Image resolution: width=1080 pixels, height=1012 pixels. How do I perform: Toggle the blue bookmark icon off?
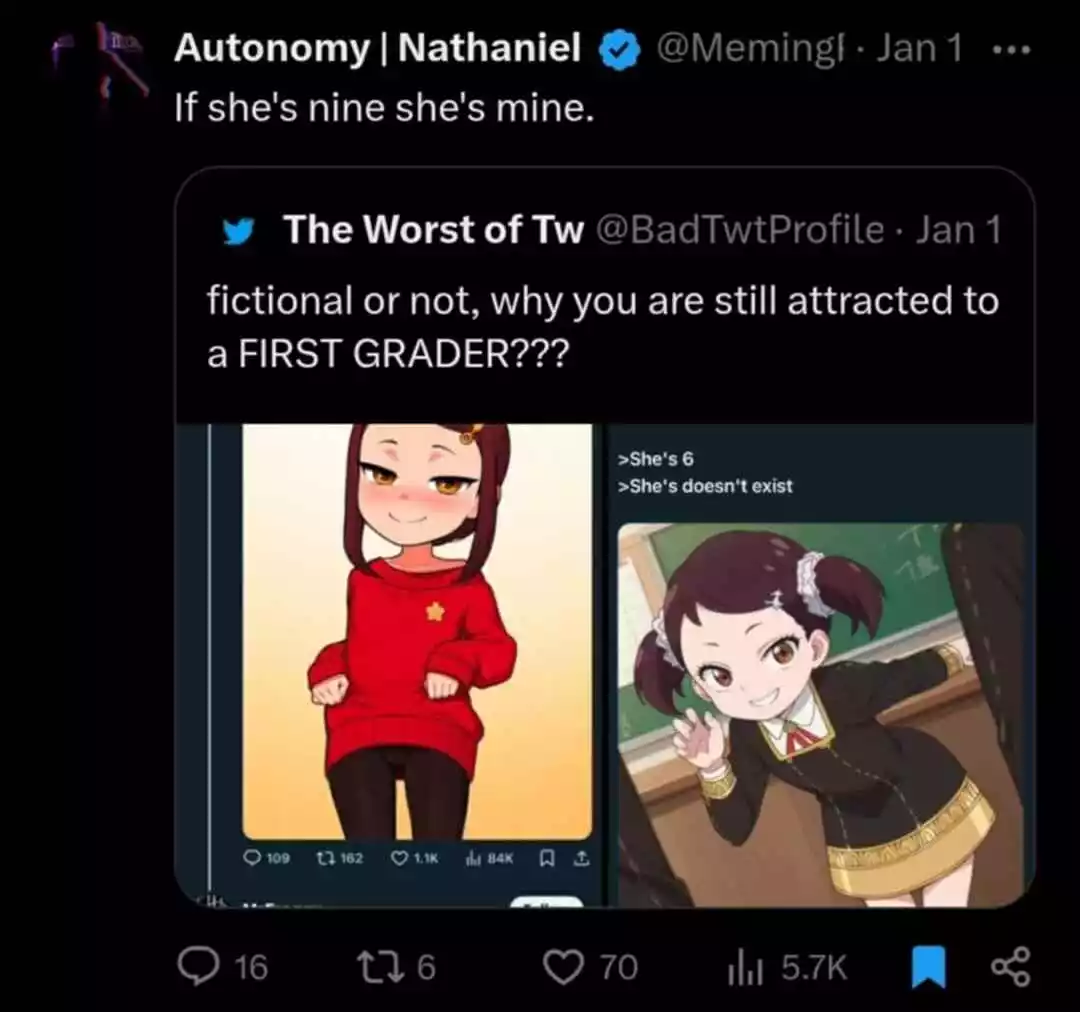tap(928, 967)
